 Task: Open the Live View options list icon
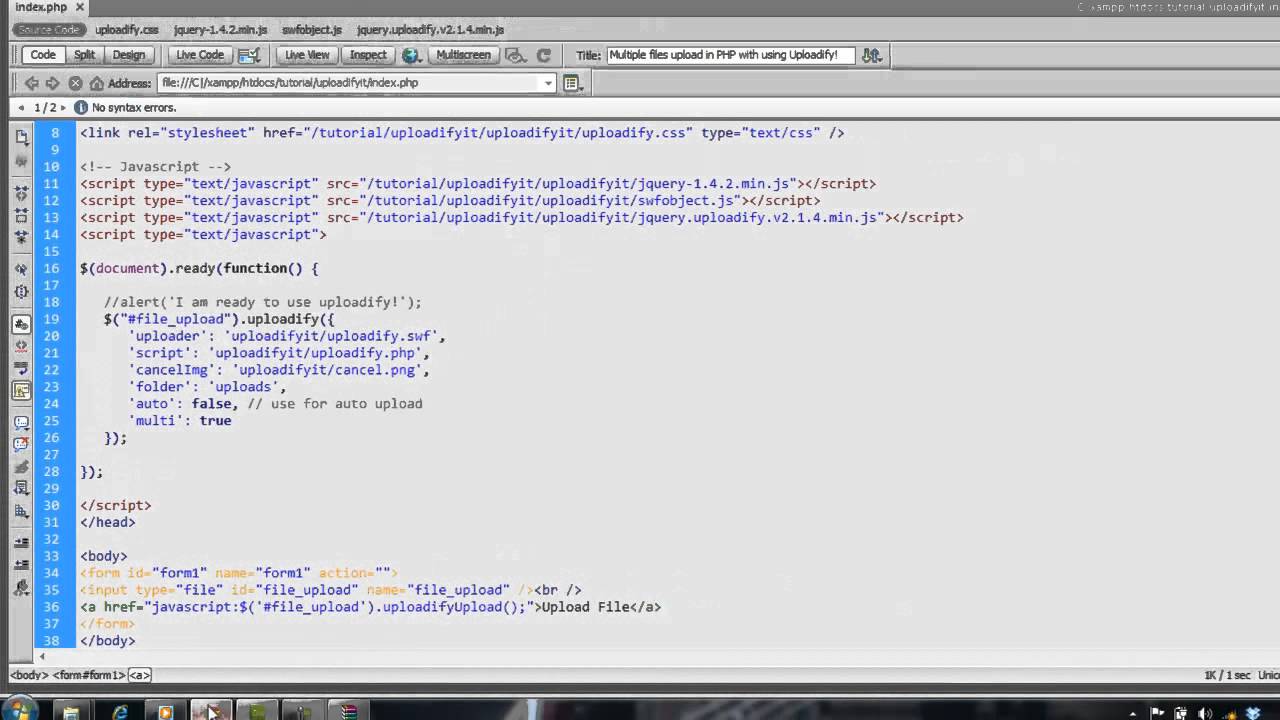pos(573,83)
